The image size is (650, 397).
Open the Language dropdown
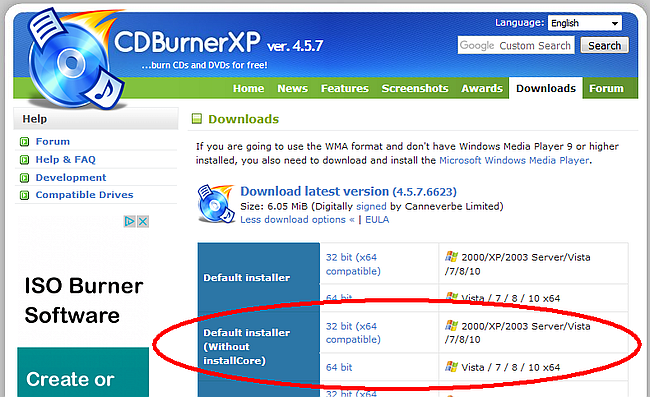[585, 23]
